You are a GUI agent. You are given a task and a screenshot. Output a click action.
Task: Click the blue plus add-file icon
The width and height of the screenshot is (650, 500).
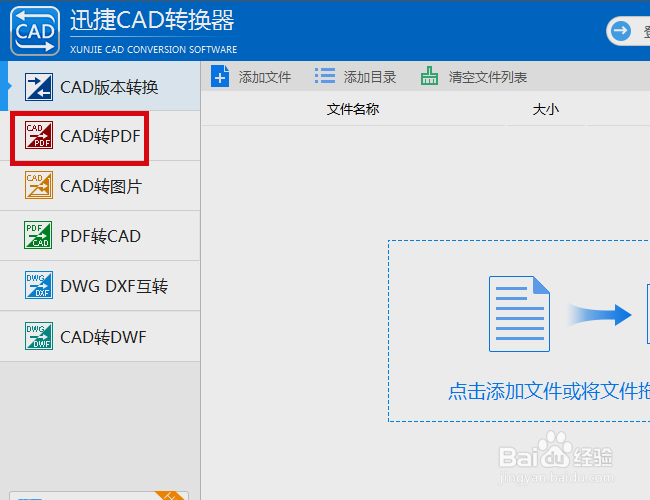click(220, 76)
